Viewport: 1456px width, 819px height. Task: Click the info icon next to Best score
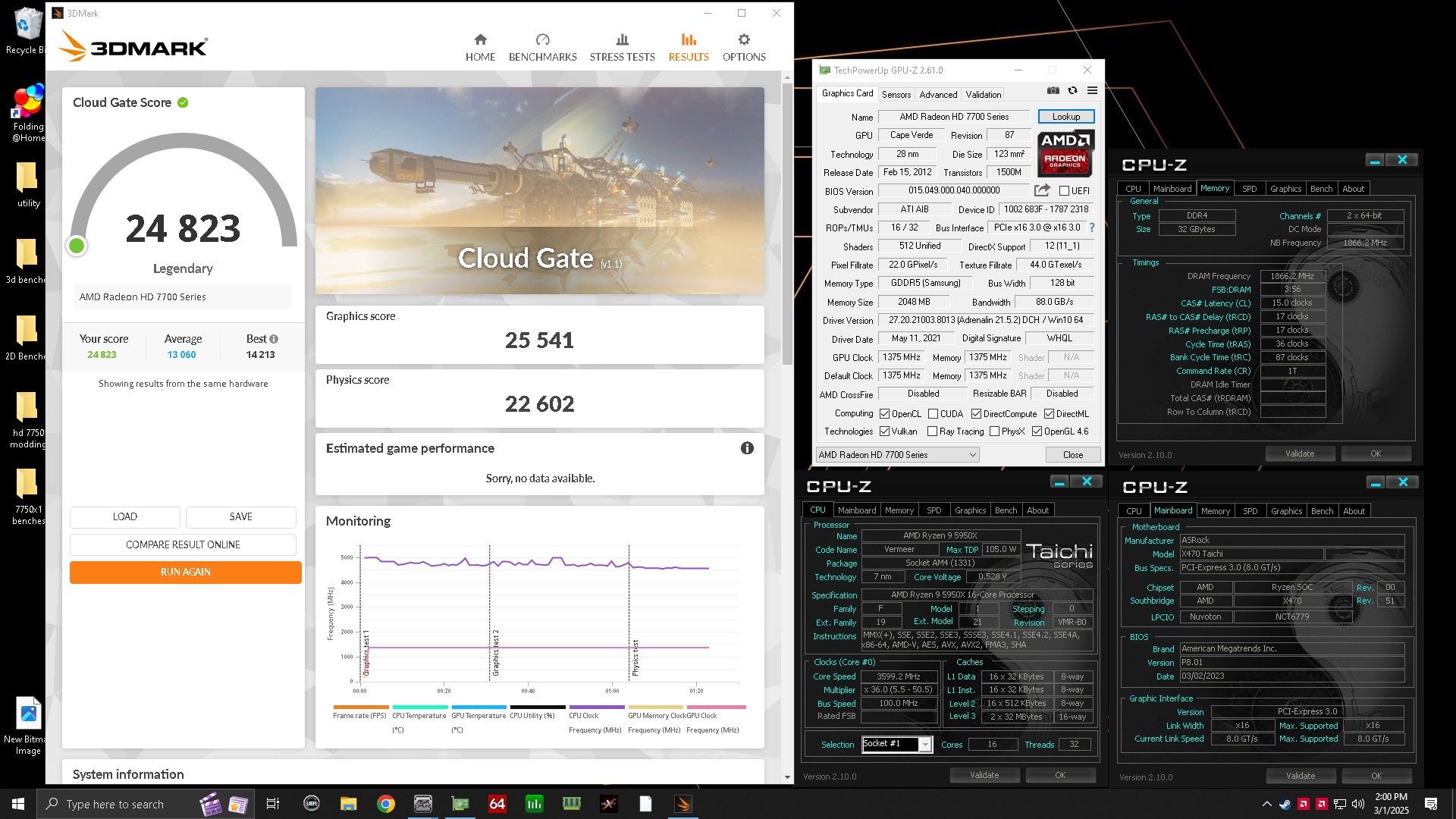tap(274, 339)
